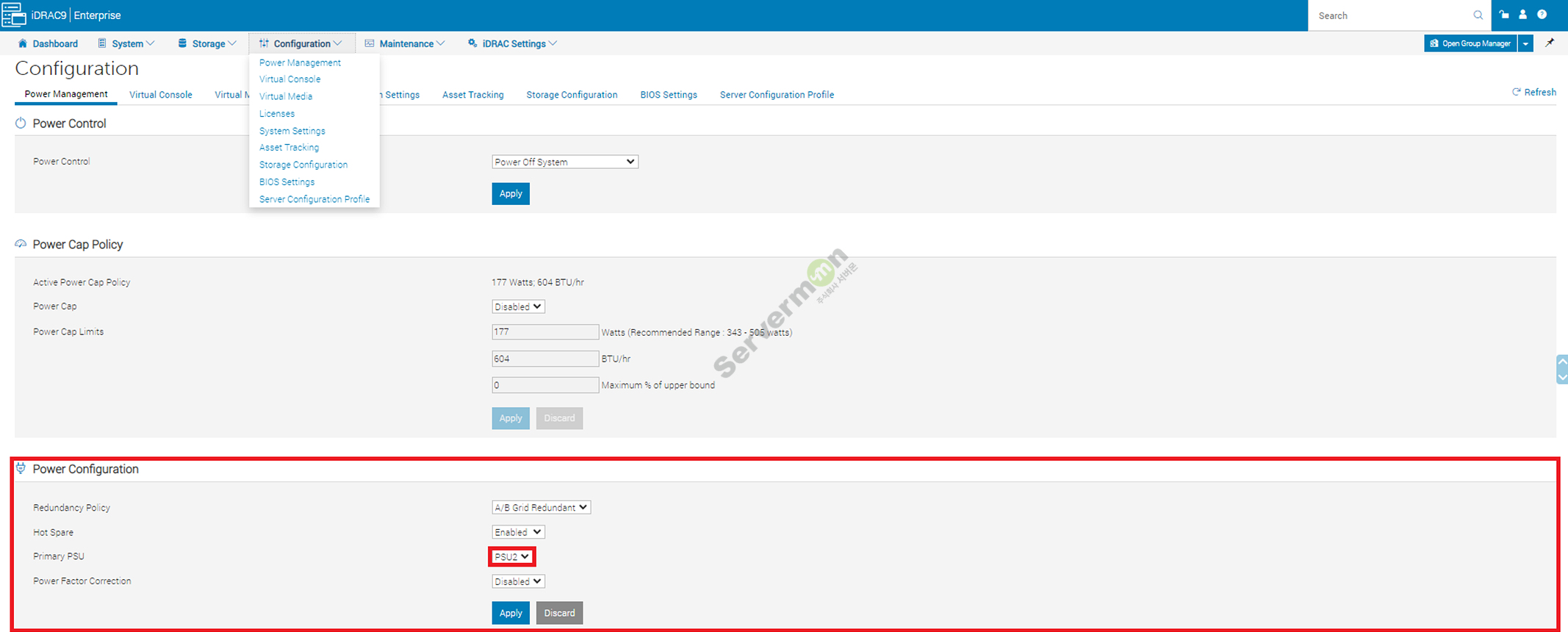
Task: Select Server Configuration Profile in dropdown menu
Action: point(314,199)
